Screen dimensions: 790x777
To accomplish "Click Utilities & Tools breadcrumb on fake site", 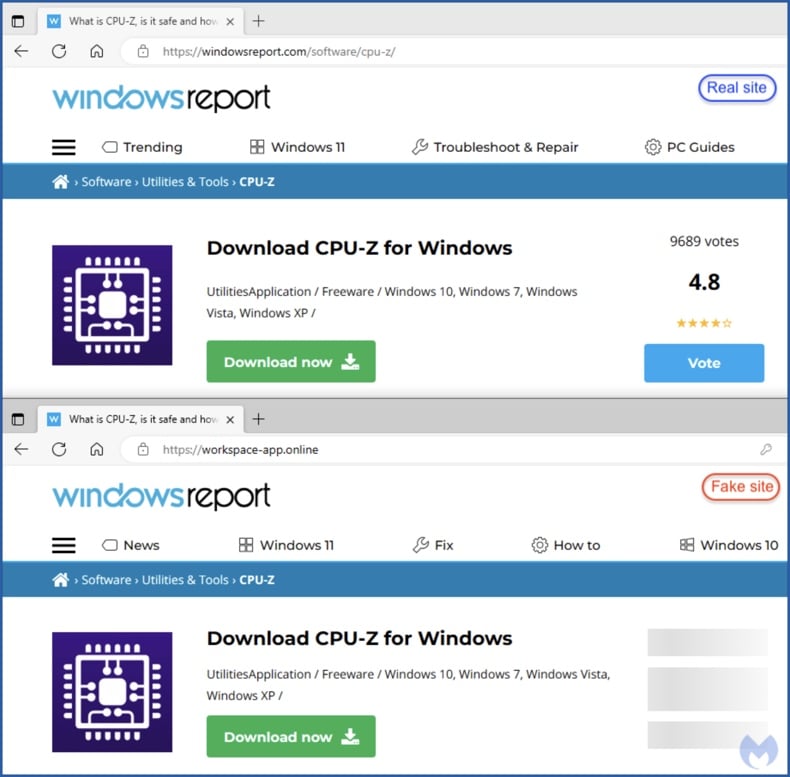I will click(x=185, y=580).
